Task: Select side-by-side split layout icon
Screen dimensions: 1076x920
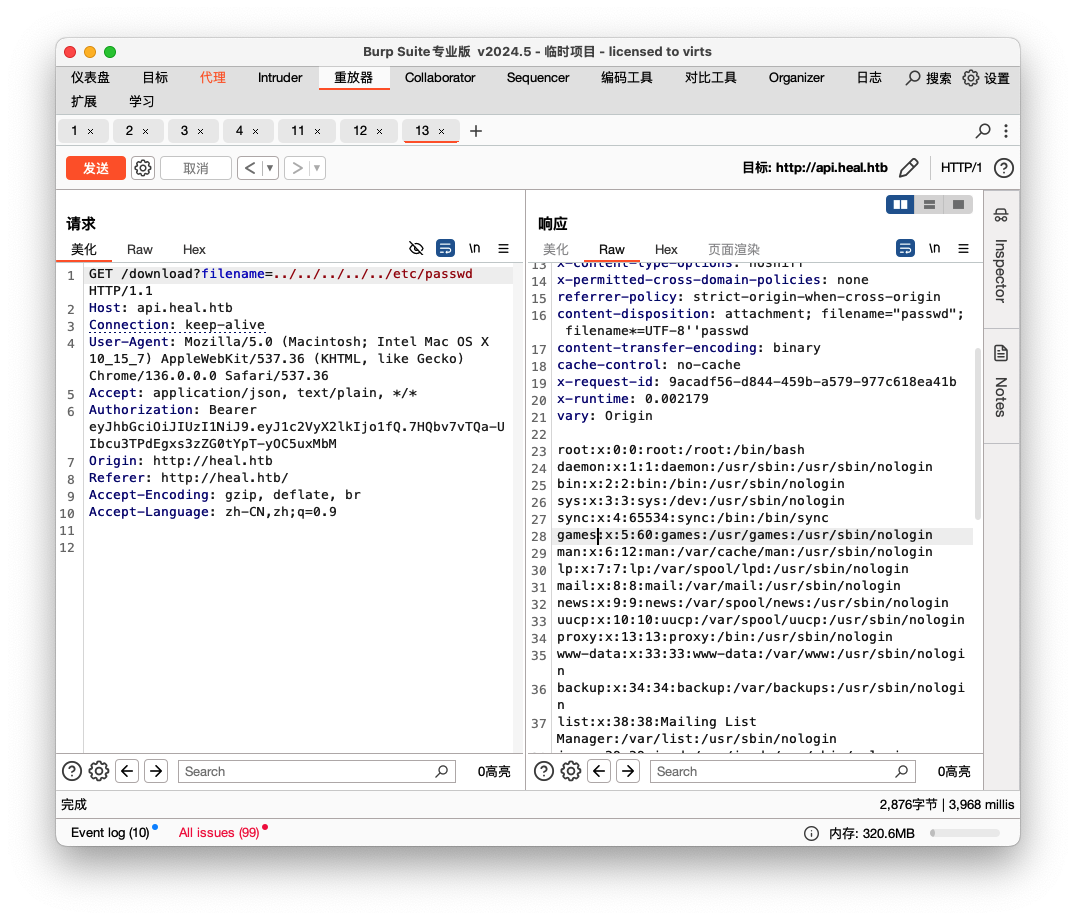Action: [900, 204]
